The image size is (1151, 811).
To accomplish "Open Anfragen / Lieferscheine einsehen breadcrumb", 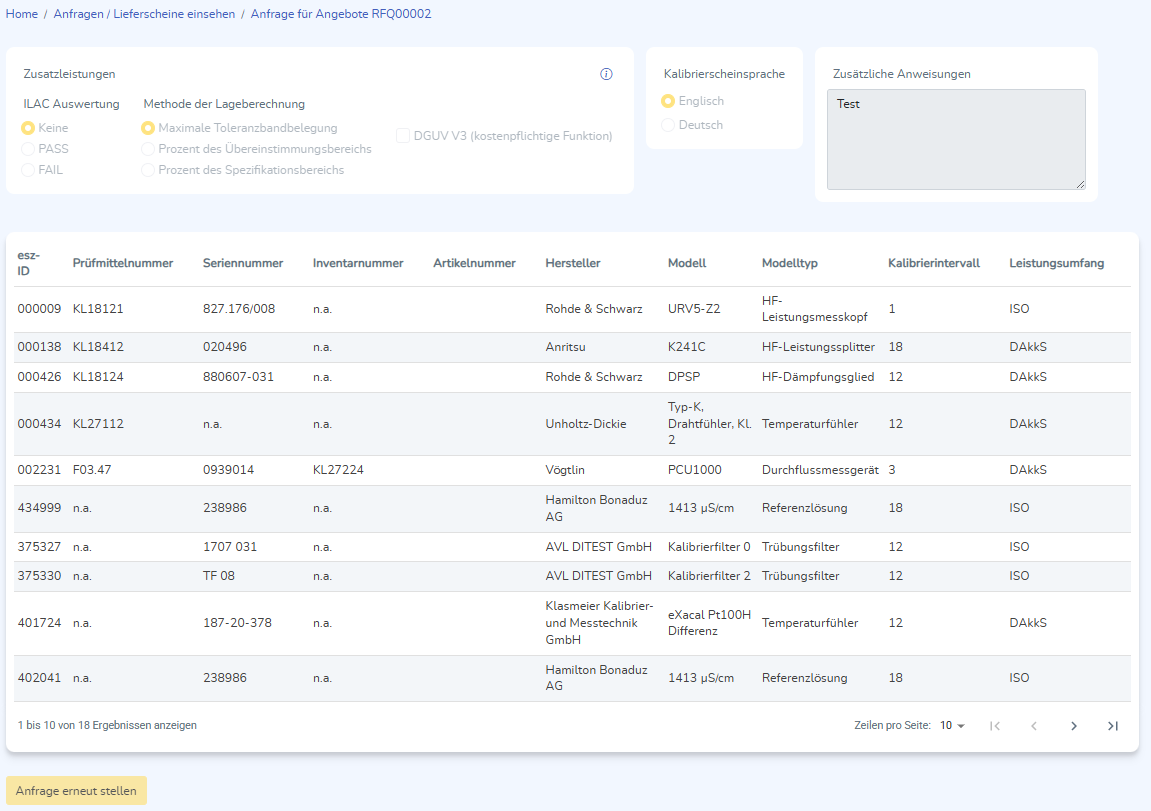I will pyautogui.click(x=144, y=14).
